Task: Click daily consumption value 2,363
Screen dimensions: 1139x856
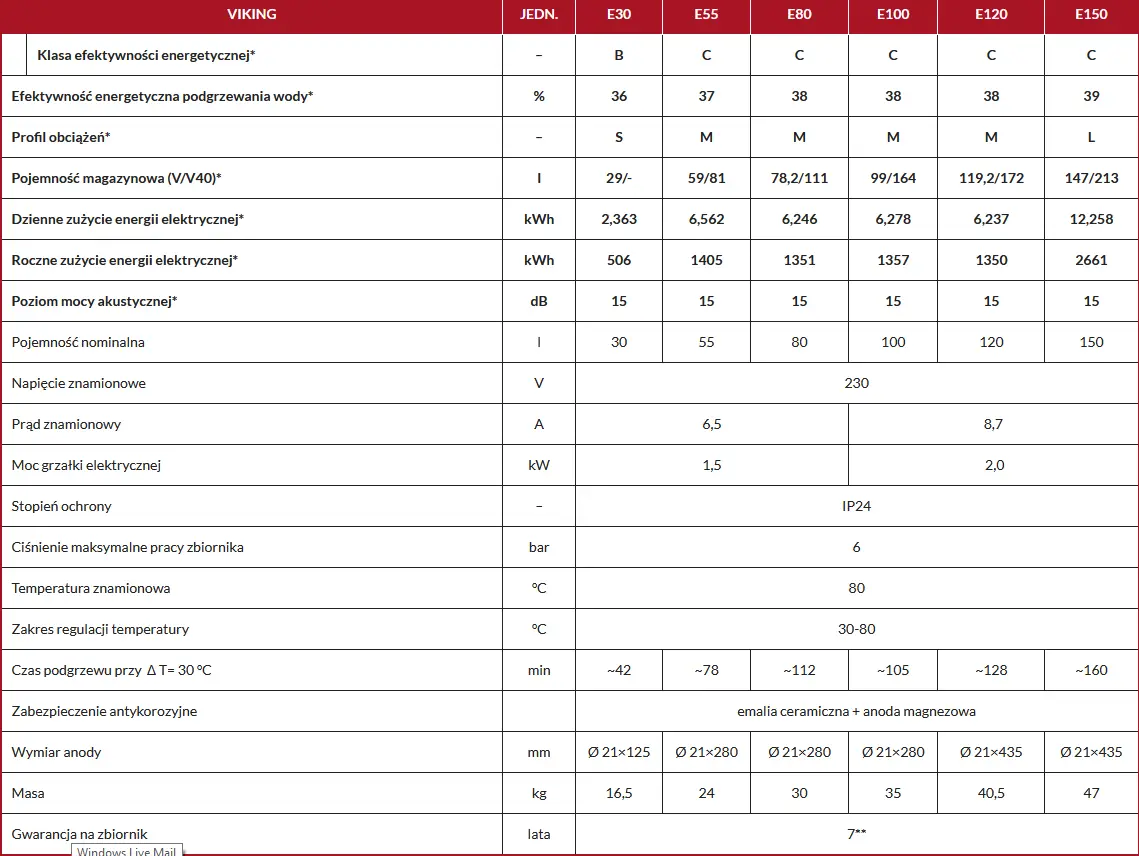Action: (x=619, y=219)
